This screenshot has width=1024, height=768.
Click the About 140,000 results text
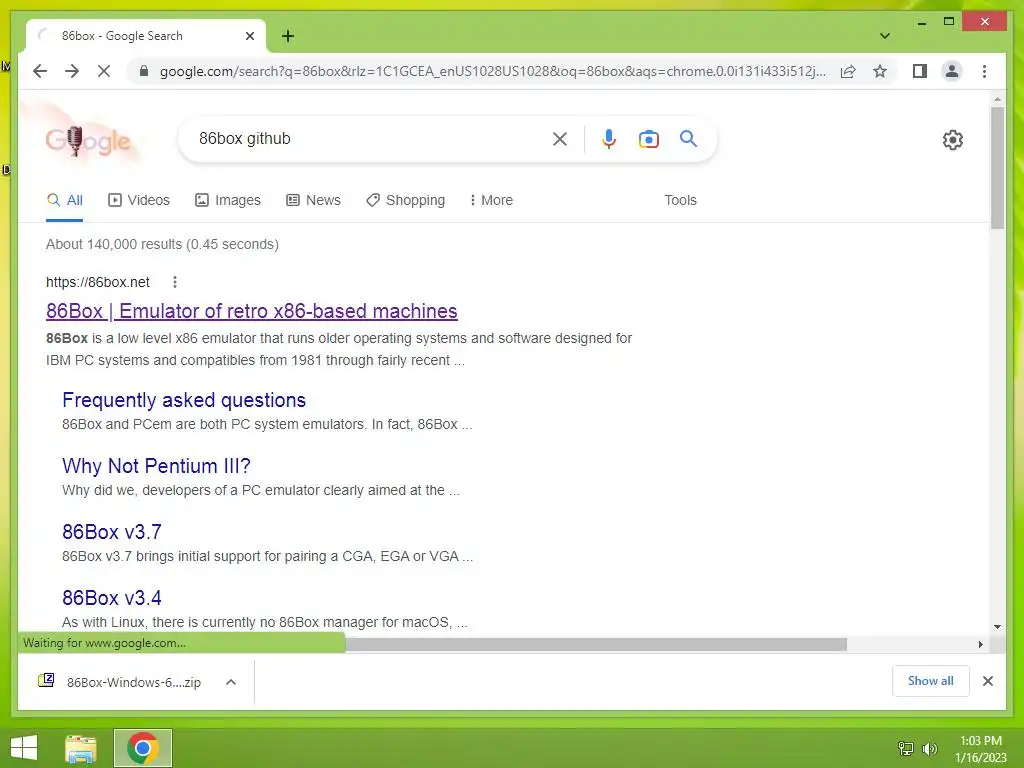pyautogui.click(x=162, y=244)
